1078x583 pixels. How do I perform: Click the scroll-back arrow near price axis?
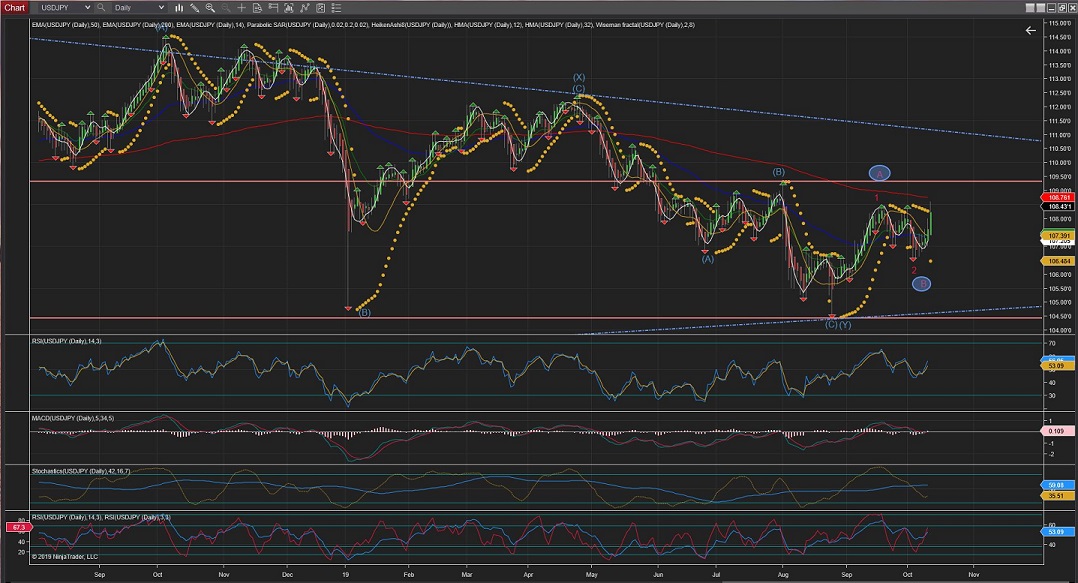coord(1031,30)
